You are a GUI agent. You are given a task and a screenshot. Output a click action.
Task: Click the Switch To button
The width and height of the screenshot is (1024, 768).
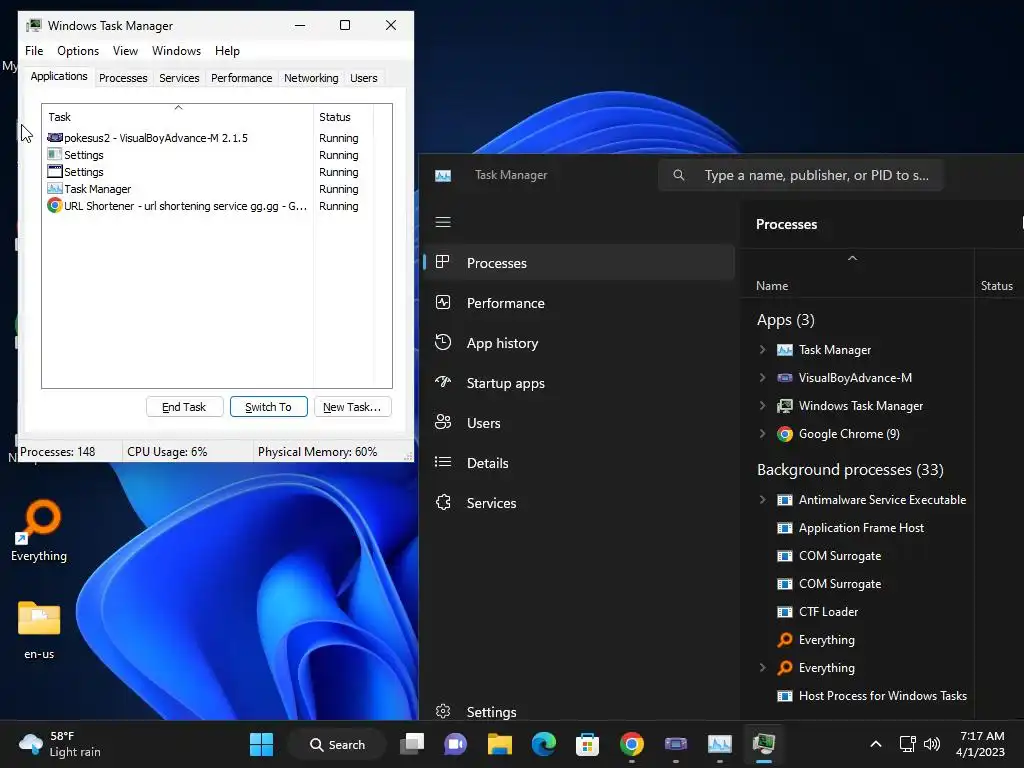[x=268, y=407]
